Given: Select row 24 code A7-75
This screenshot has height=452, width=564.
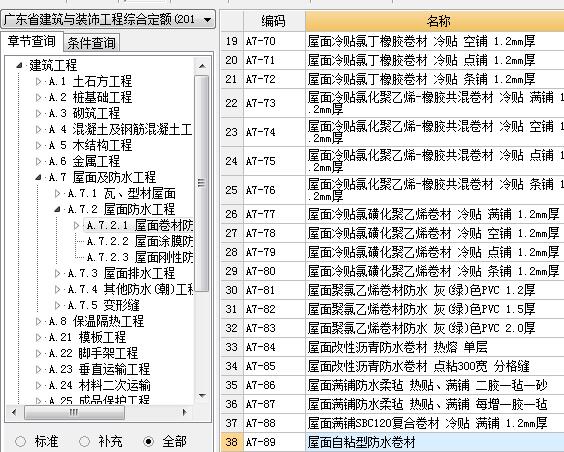Looking at the screenshot, I should [x=274, y=161].
